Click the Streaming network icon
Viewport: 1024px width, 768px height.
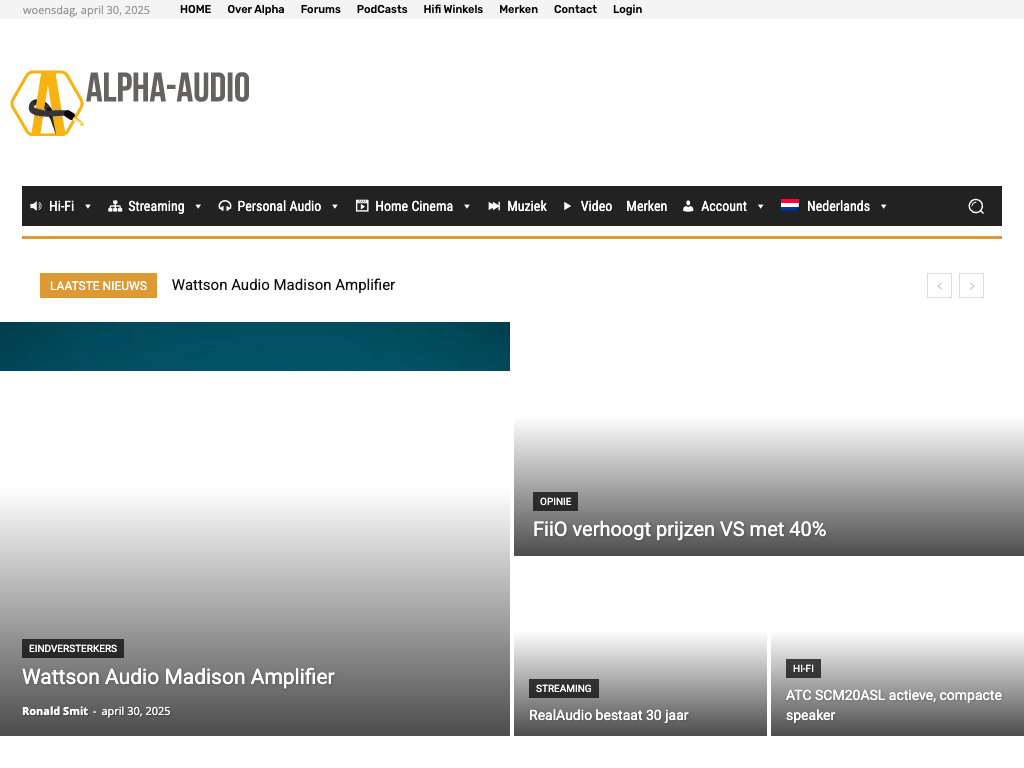(115, 206)
